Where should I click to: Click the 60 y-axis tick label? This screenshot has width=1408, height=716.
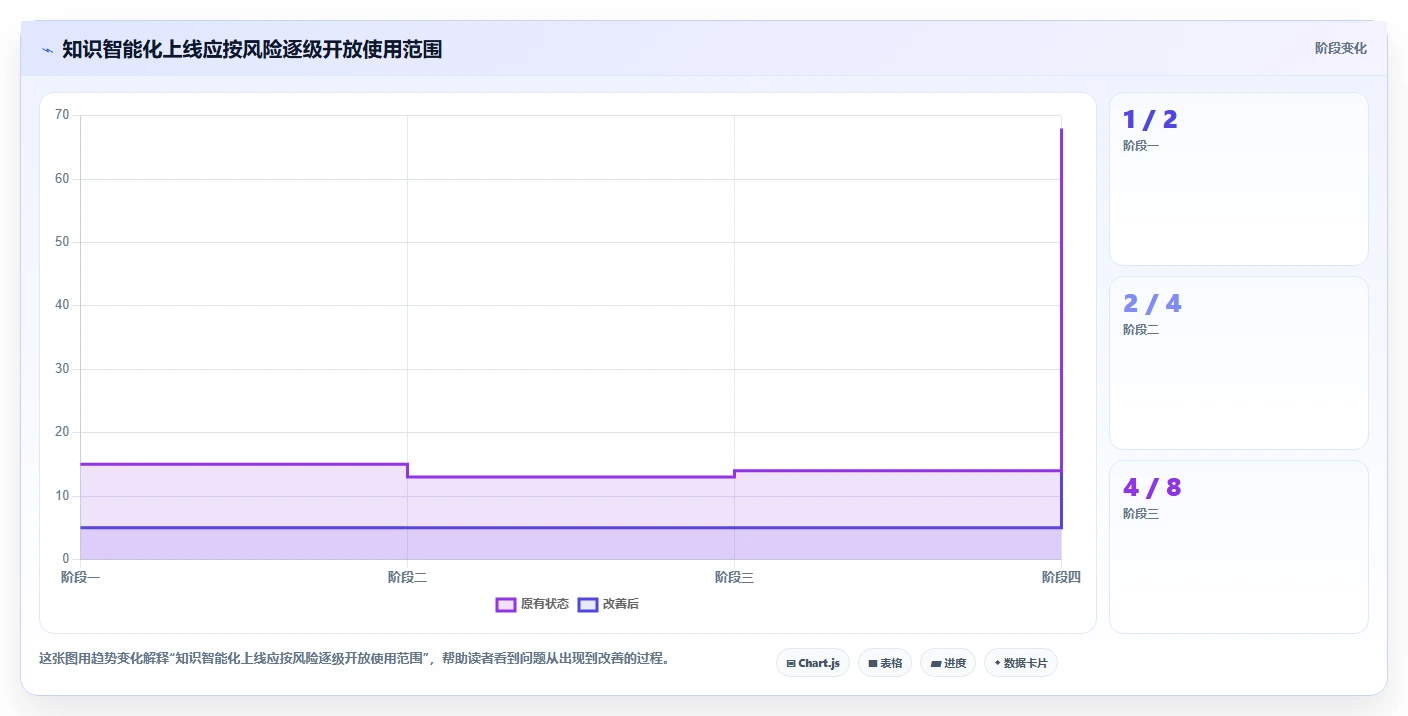click(62, 179)
